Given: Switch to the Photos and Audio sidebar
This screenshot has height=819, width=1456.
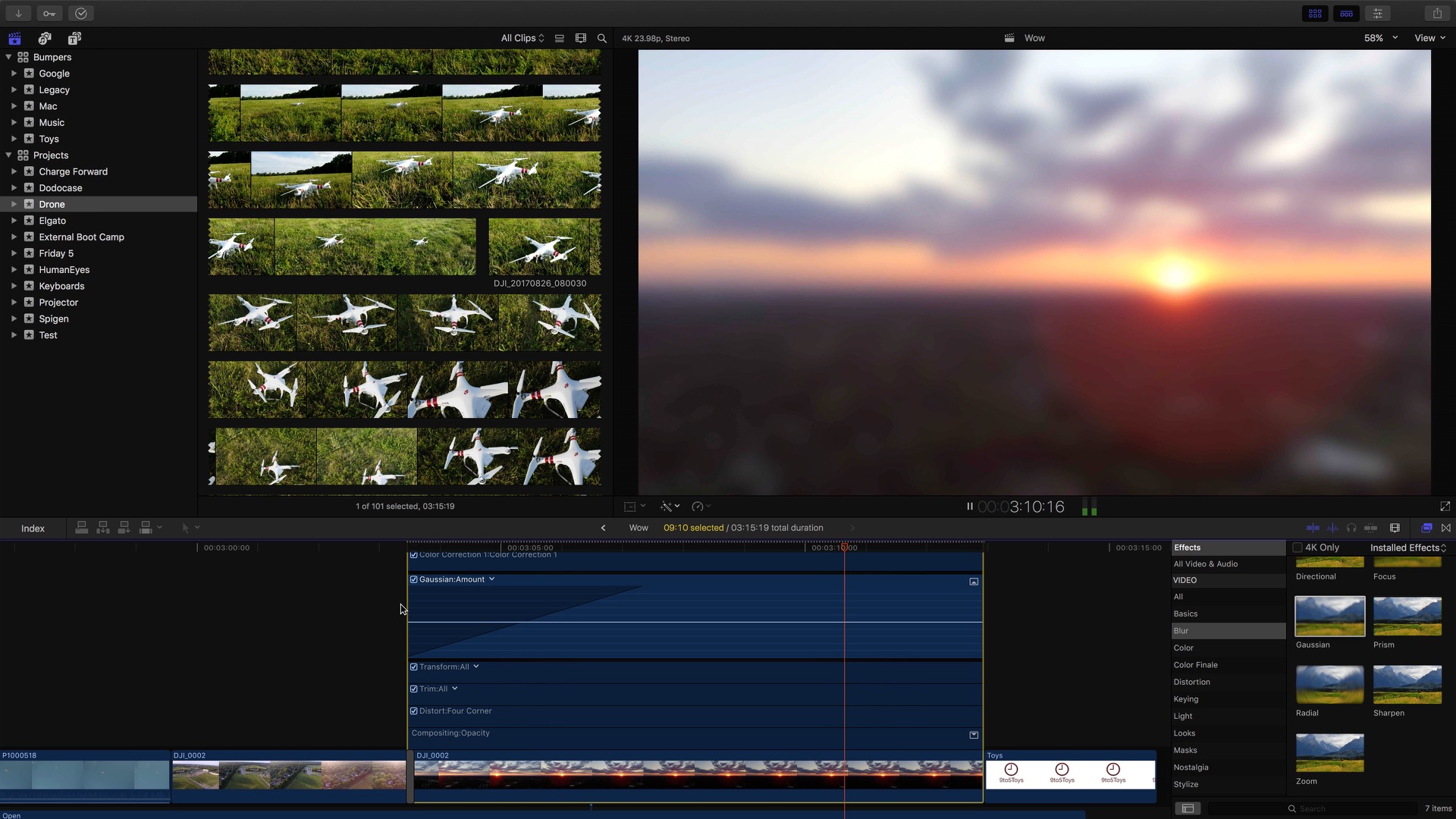Looking at the screenshot, I should point(44,38).
